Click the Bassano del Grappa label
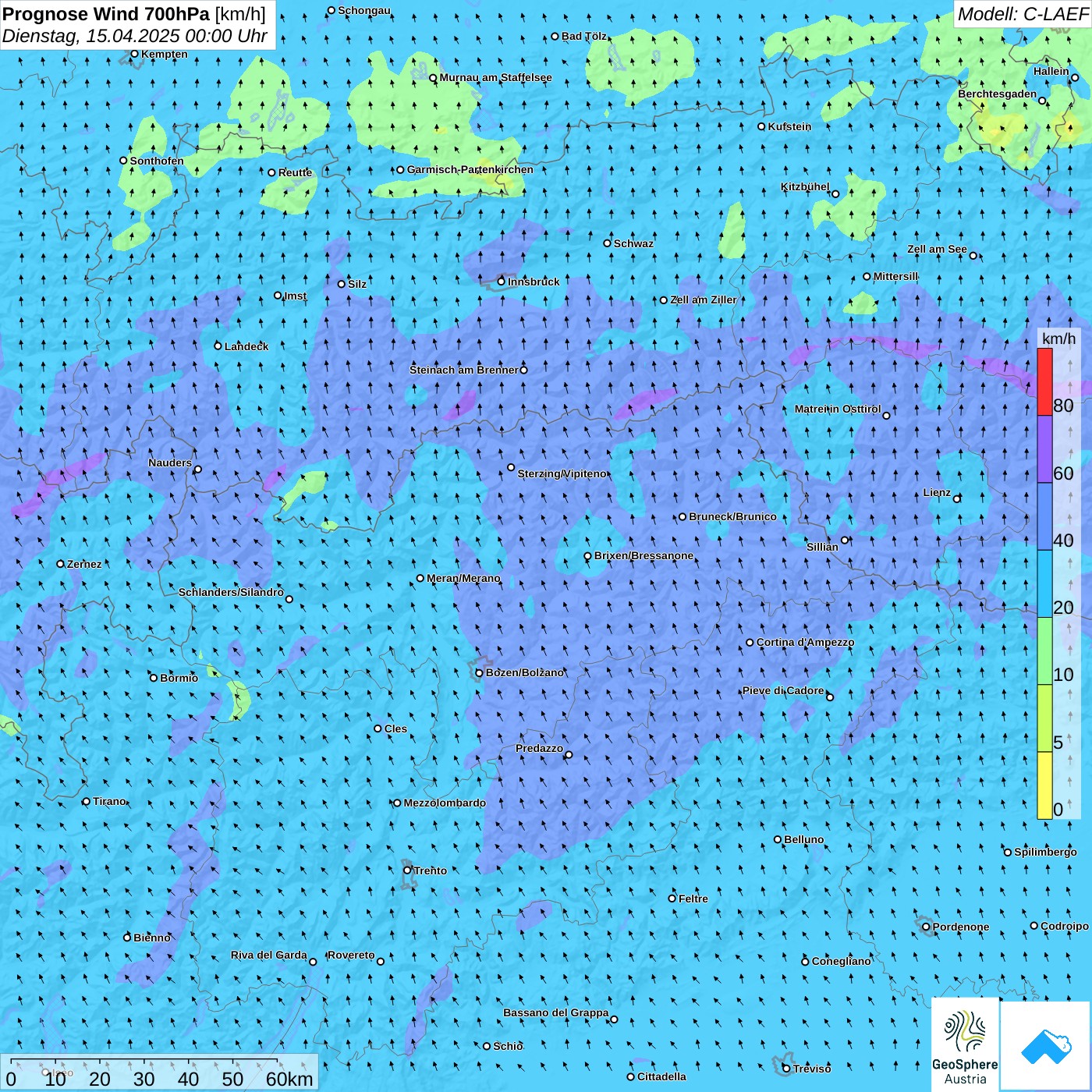 pos(555,1012)
